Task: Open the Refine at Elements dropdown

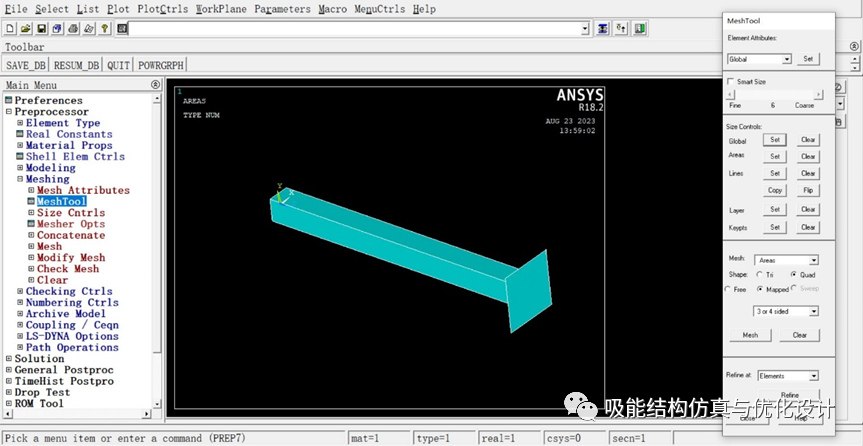Action: (814, 376)
